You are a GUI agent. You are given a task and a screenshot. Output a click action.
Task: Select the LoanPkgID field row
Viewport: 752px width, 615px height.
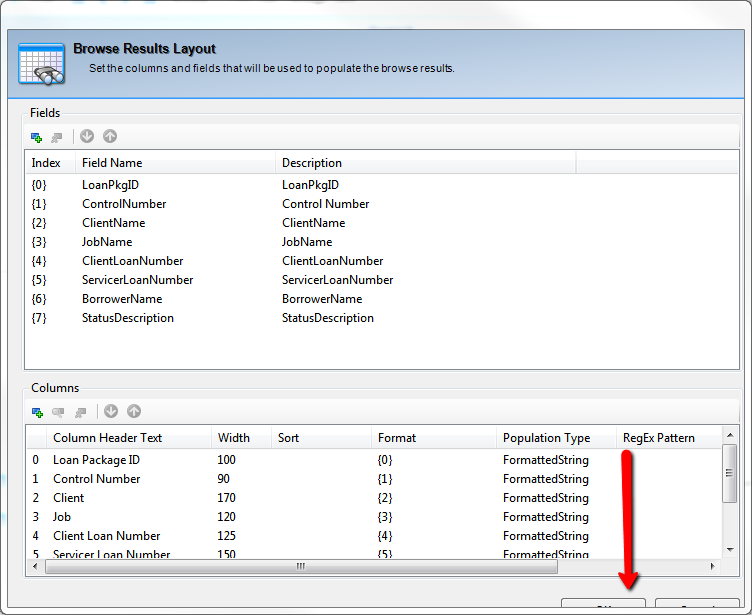(x=110, y=185)
